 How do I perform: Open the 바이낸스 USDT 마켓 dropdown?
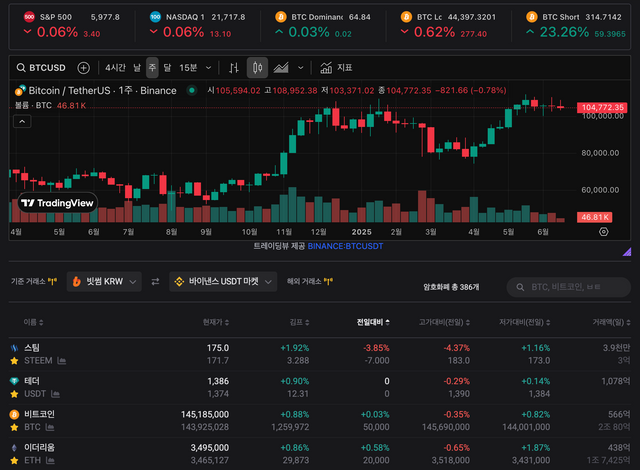click(x=223, y=282)
